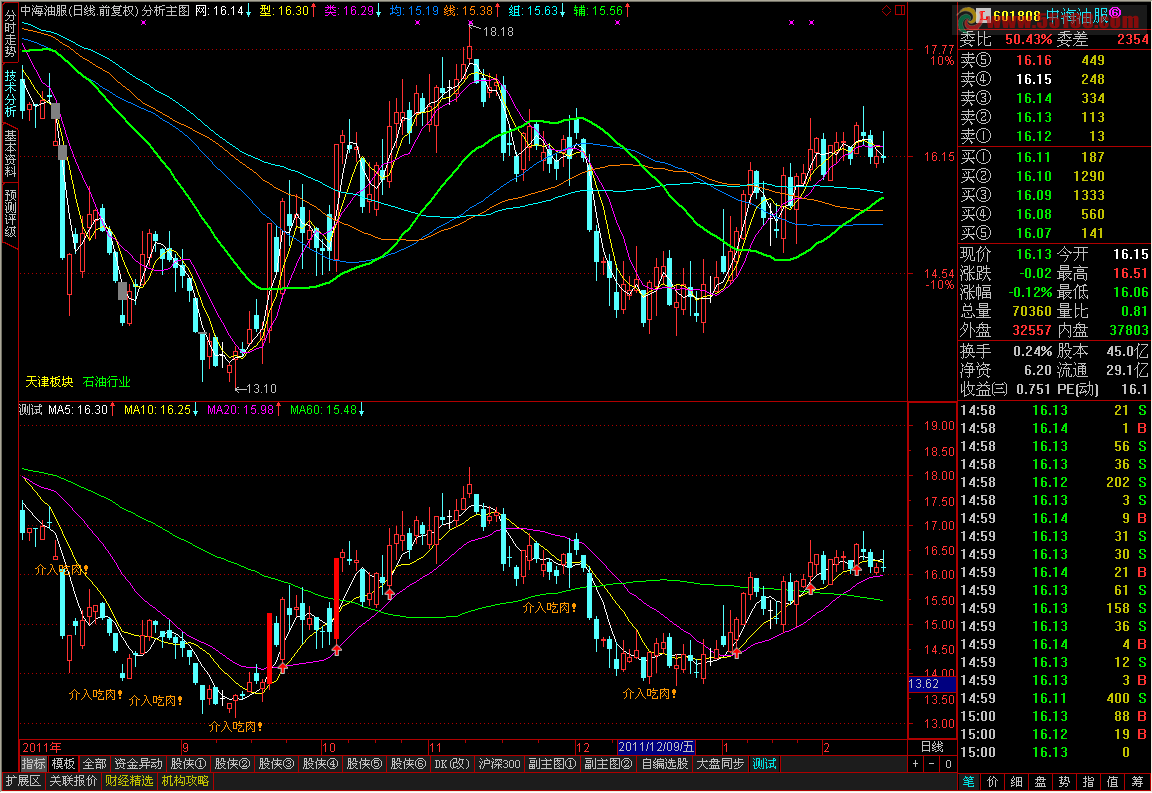Viewport: 1152px width, 793px height.
Task: Switch to 沪深300 indicator tab
Action: tap(499, 764)
